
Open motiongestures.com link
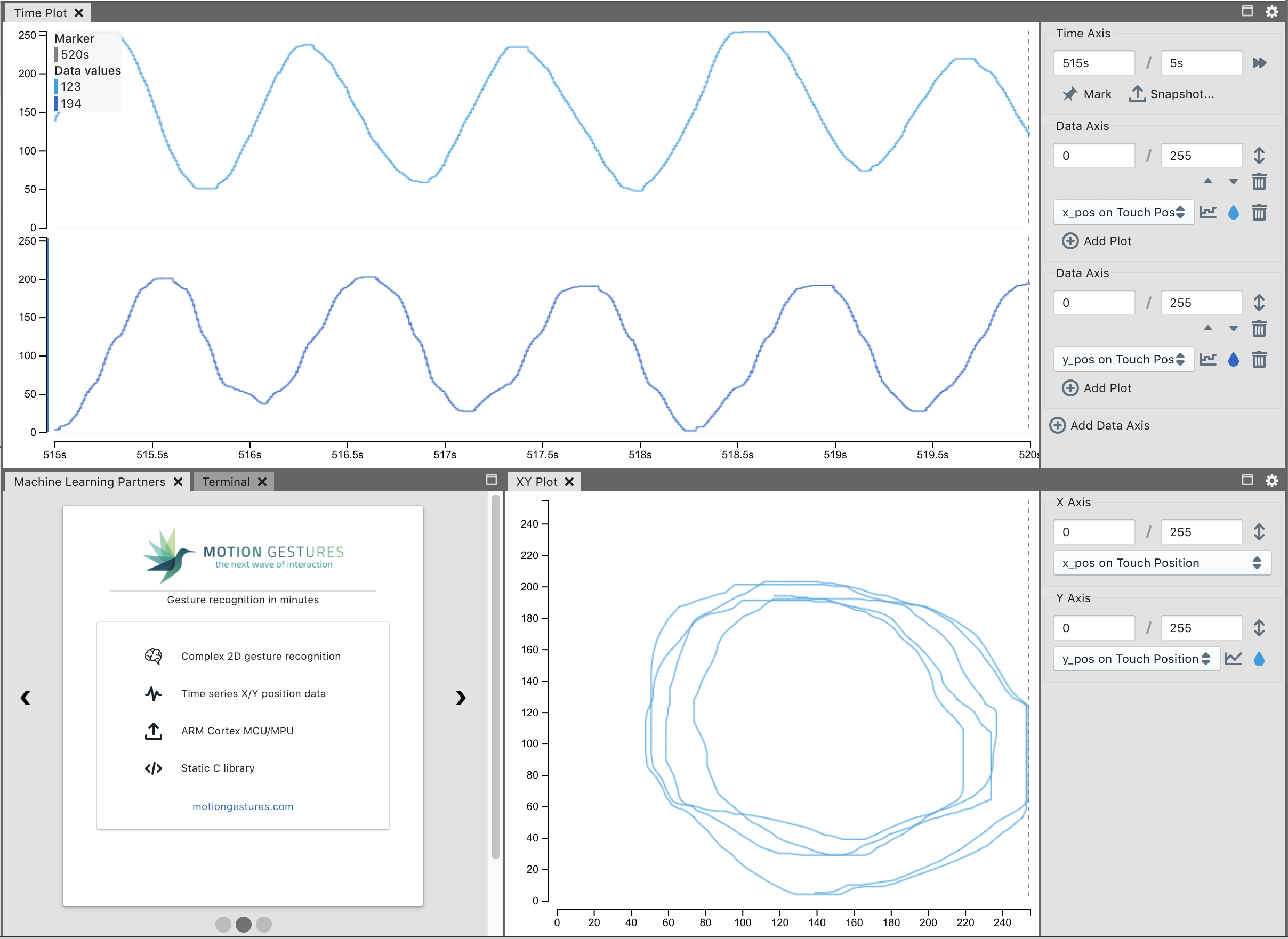click(x=243, y=806)
